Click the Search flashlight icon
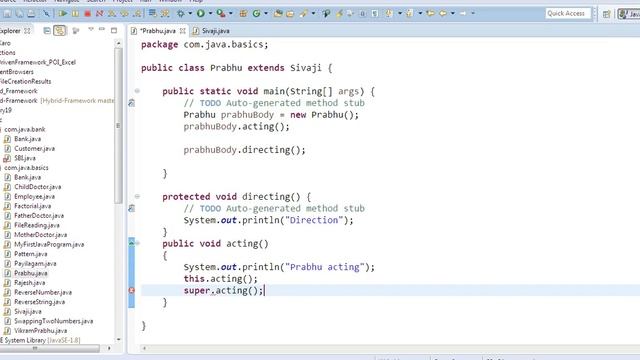Screen dimensions: 640x360 point(304,14)
